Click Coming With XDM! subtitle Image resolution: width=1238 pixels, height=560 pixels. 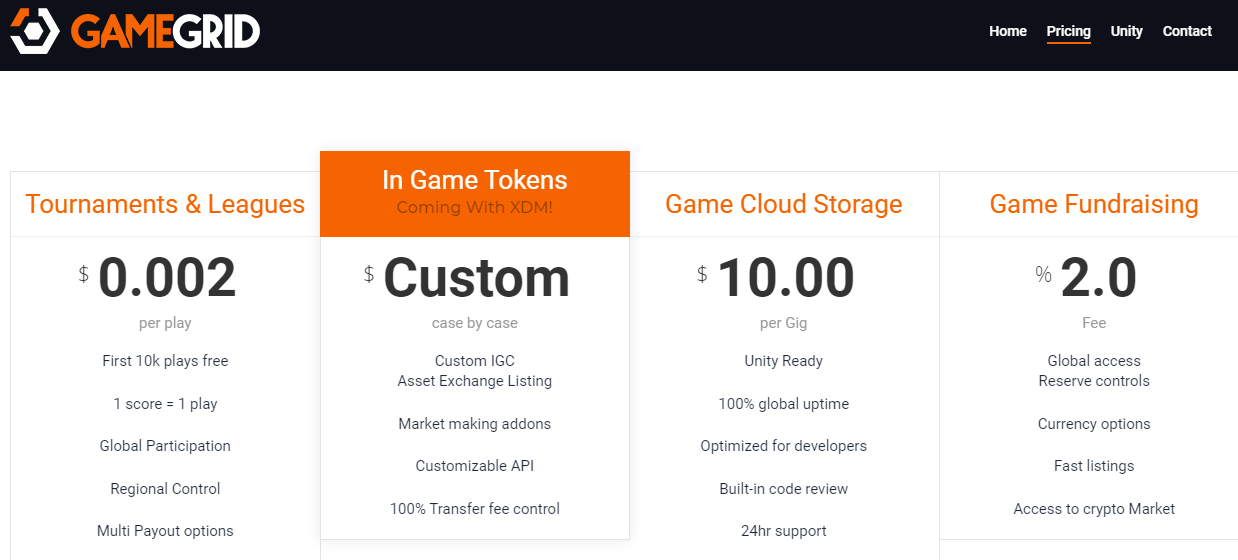(x=475, y=208)
